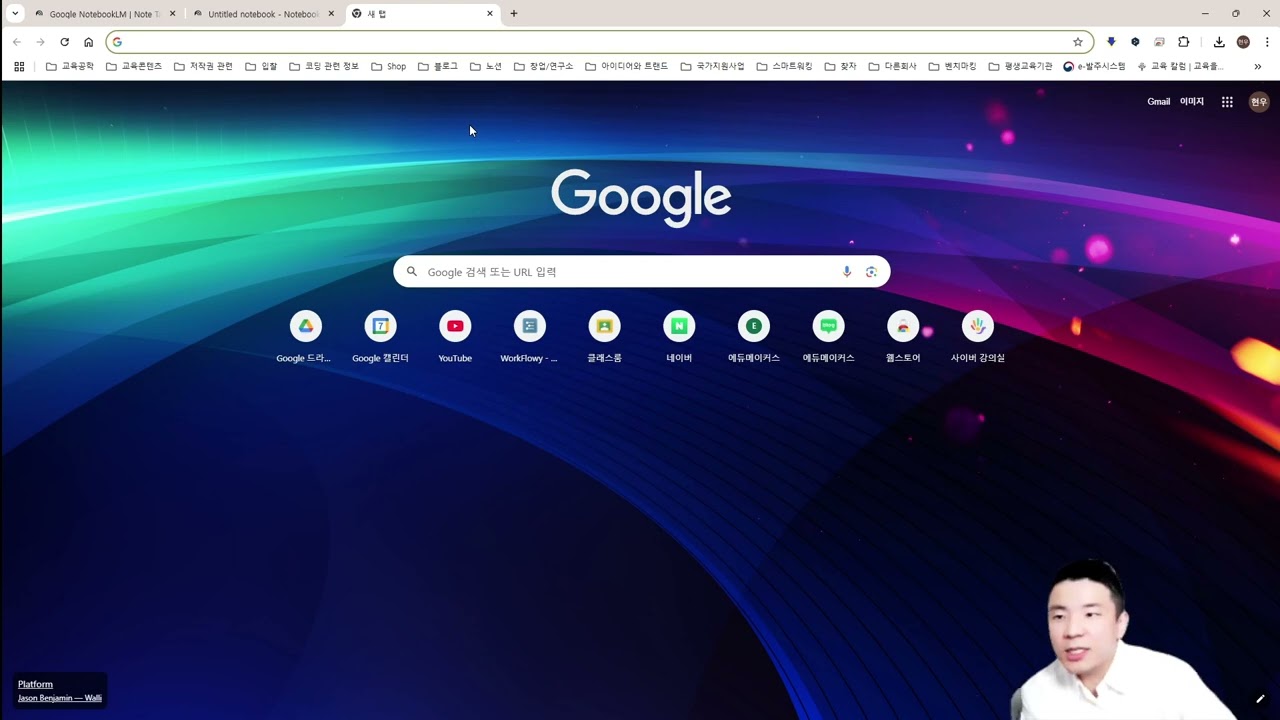
Task: Close the Google NotebookLM tab
Action: 172,14
